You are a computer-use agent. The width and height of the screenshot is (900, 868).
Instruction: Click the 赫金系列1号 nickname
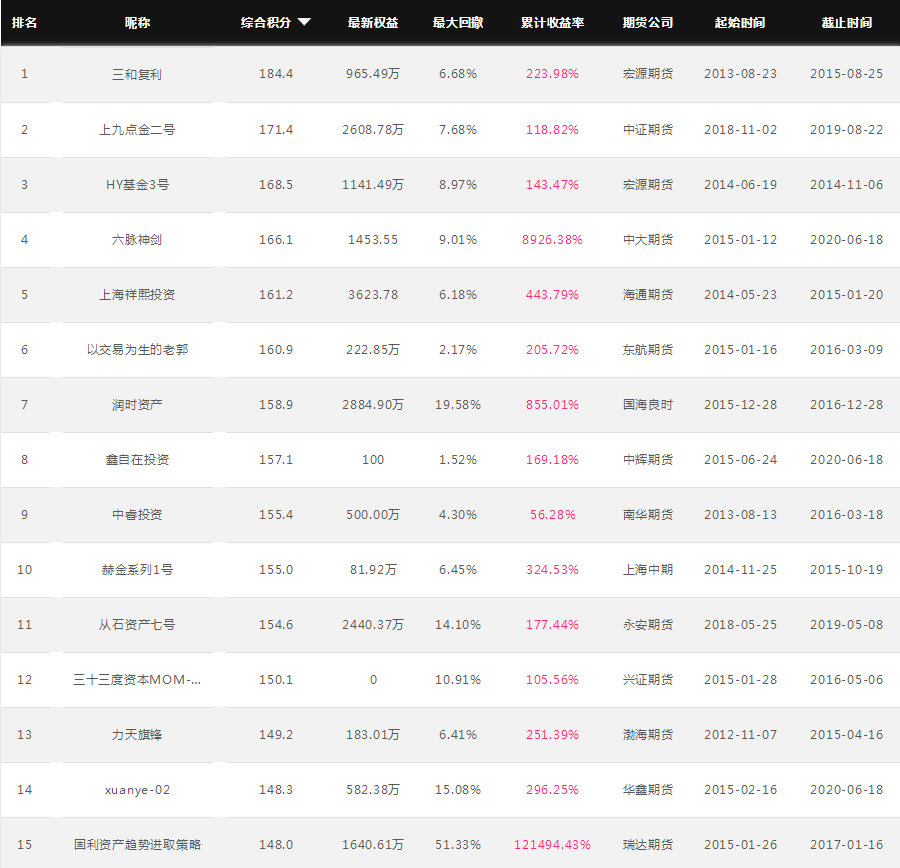(x=137, y=569)
